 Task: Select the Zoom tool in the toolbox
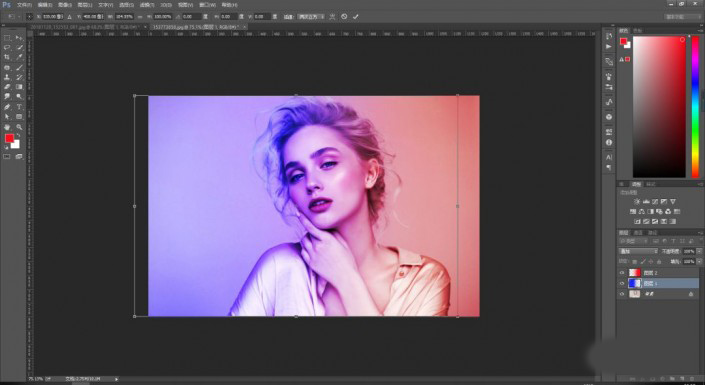tap(19, 127)
